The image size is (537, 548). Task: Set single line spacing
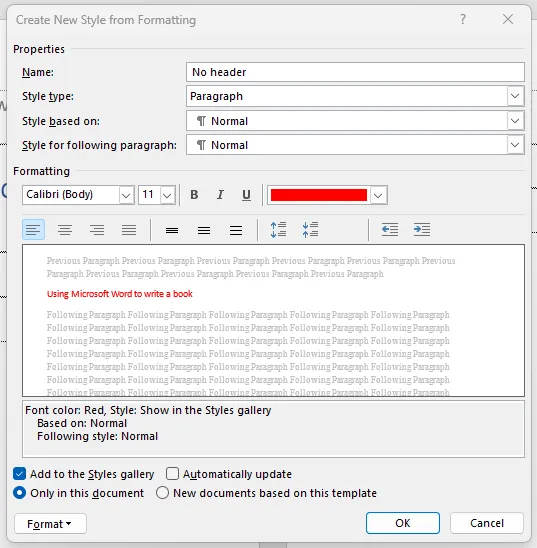[x=172, y=230]
